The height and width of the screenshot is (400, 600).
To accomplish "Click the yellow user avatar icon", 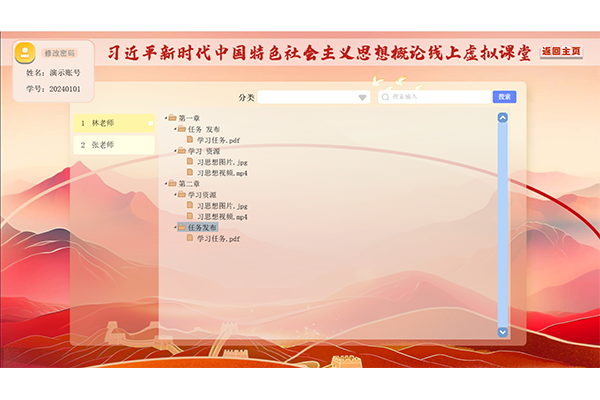I will tap(28, 53).
